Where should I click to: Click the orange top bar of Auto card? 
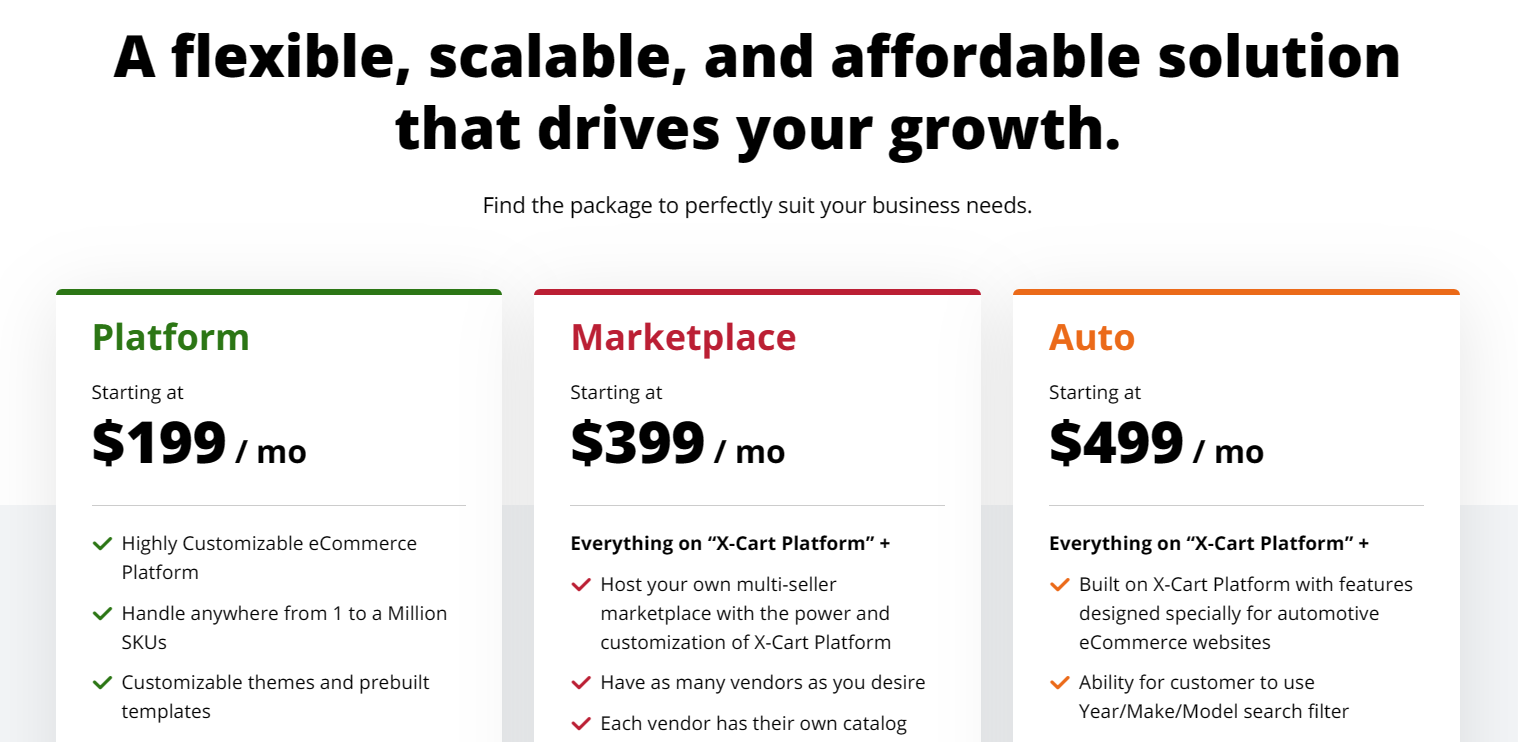(x=1236, y=292)
